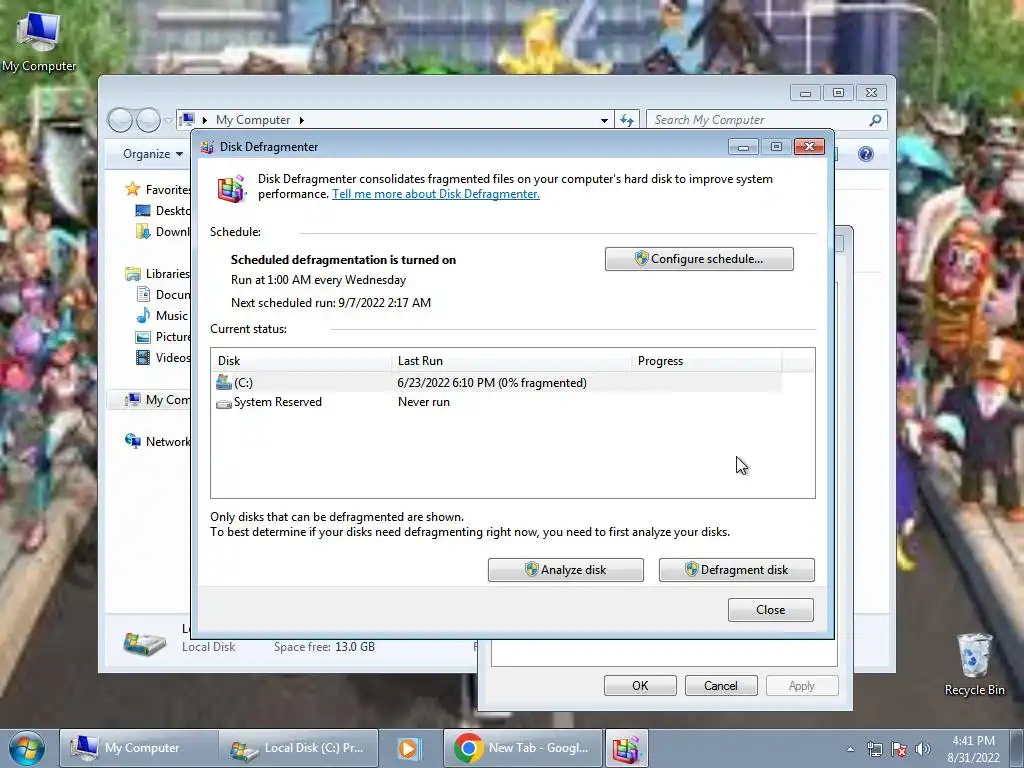
Task: Select the System Reserved disk row
Action: tap(497, 402)
